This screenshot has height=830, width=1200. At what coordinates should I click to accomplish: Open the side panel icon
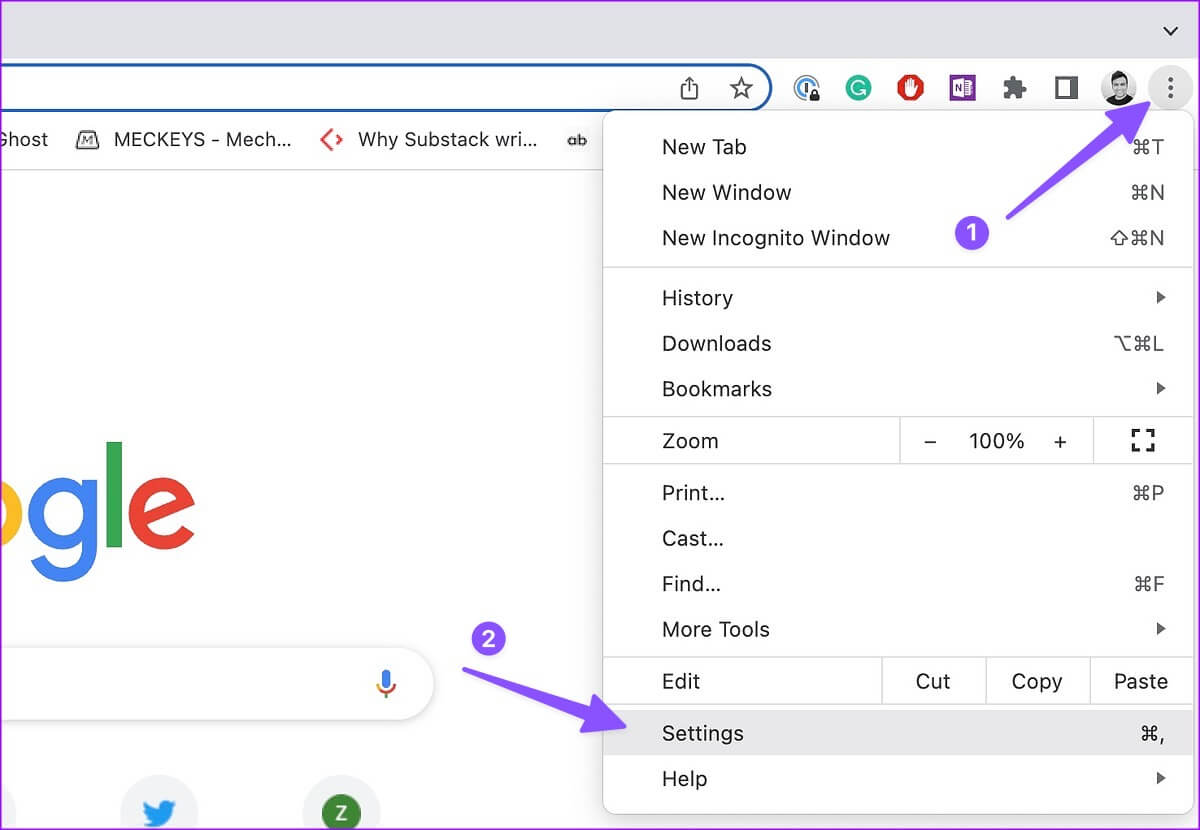(x=1066, y=89)
